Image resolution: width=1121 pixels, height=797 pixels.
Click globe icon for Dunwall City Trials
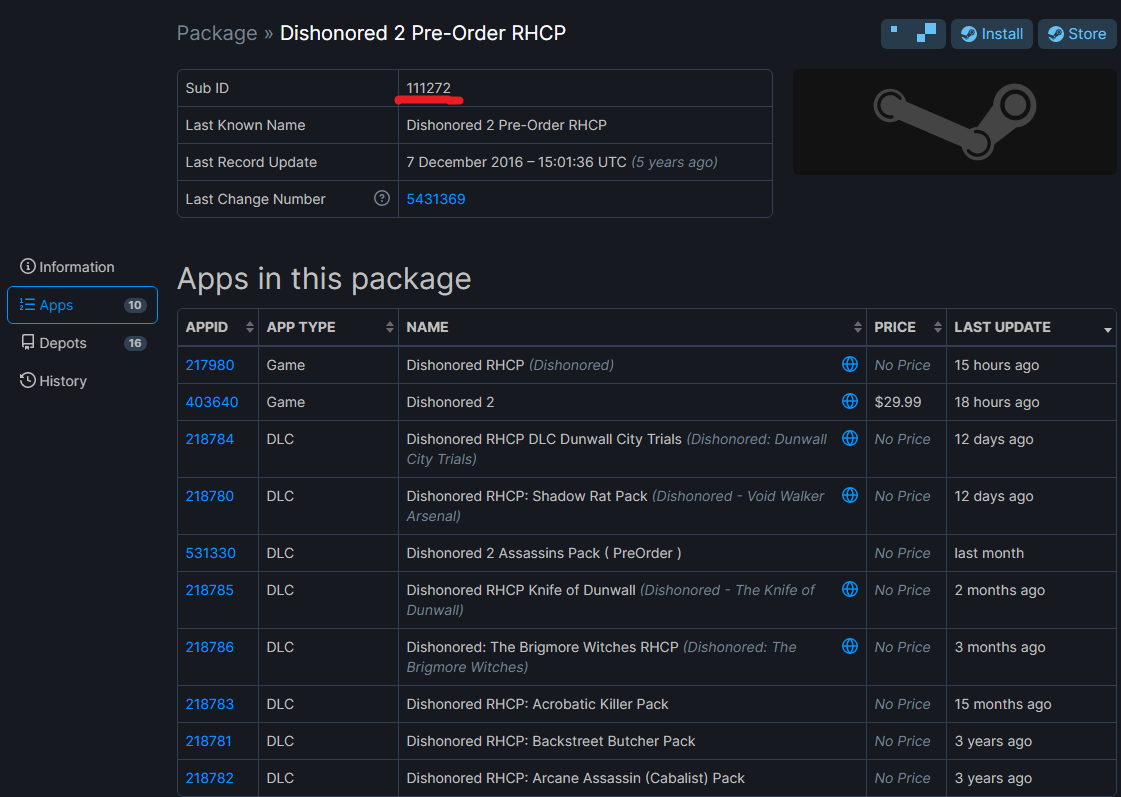(x=849, y=439)
